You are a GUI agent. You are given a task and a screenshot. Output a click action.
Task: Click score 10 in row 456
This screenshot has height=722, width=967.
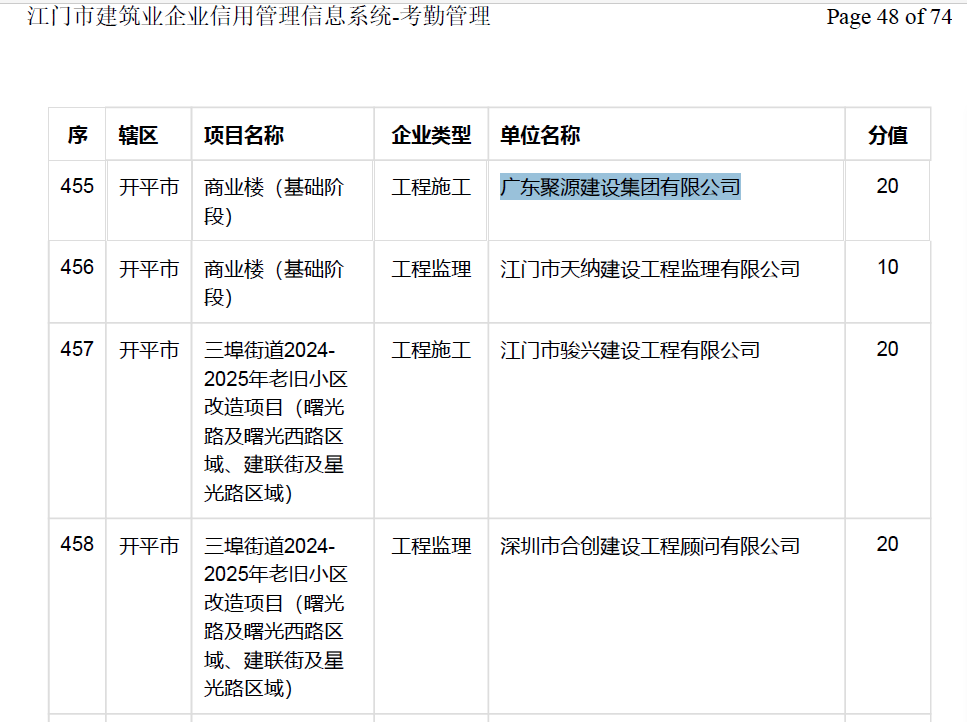887,267
